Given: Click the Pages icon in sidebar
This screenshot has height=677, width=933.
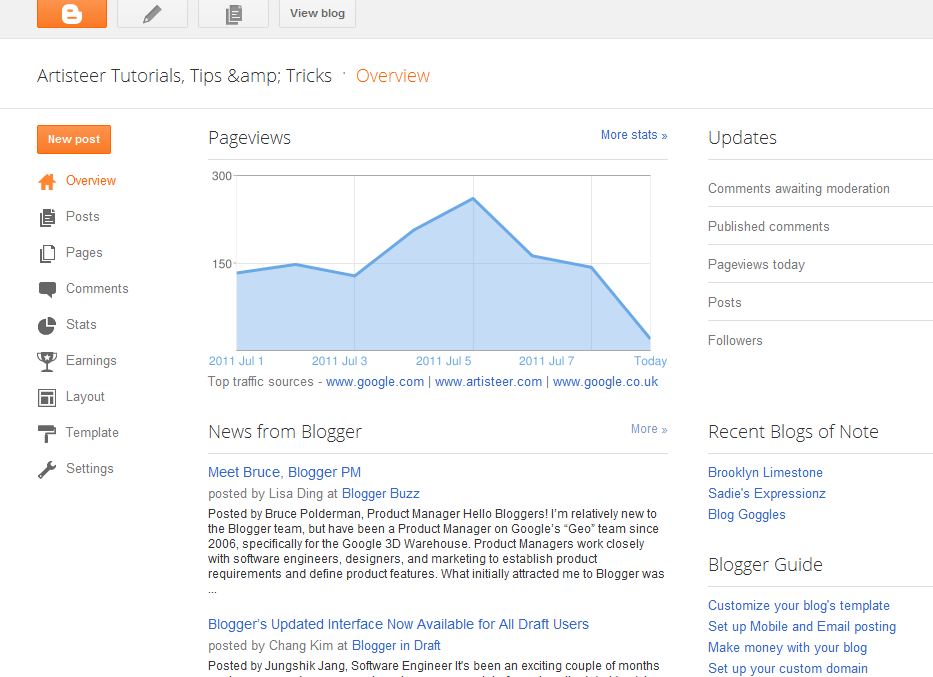Looking at the screenshot, I should (47, 253).
